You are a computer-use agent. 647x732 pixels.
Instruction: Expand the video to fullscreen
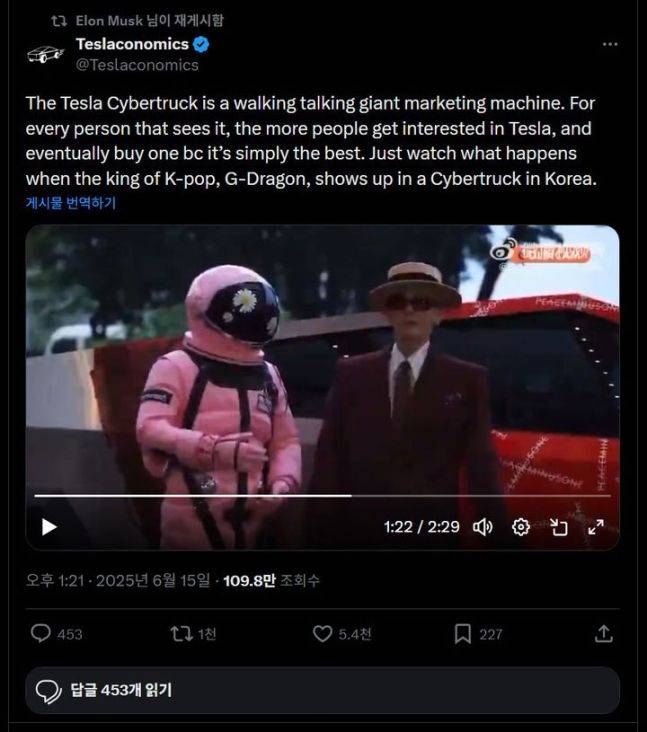click(596, 527)
